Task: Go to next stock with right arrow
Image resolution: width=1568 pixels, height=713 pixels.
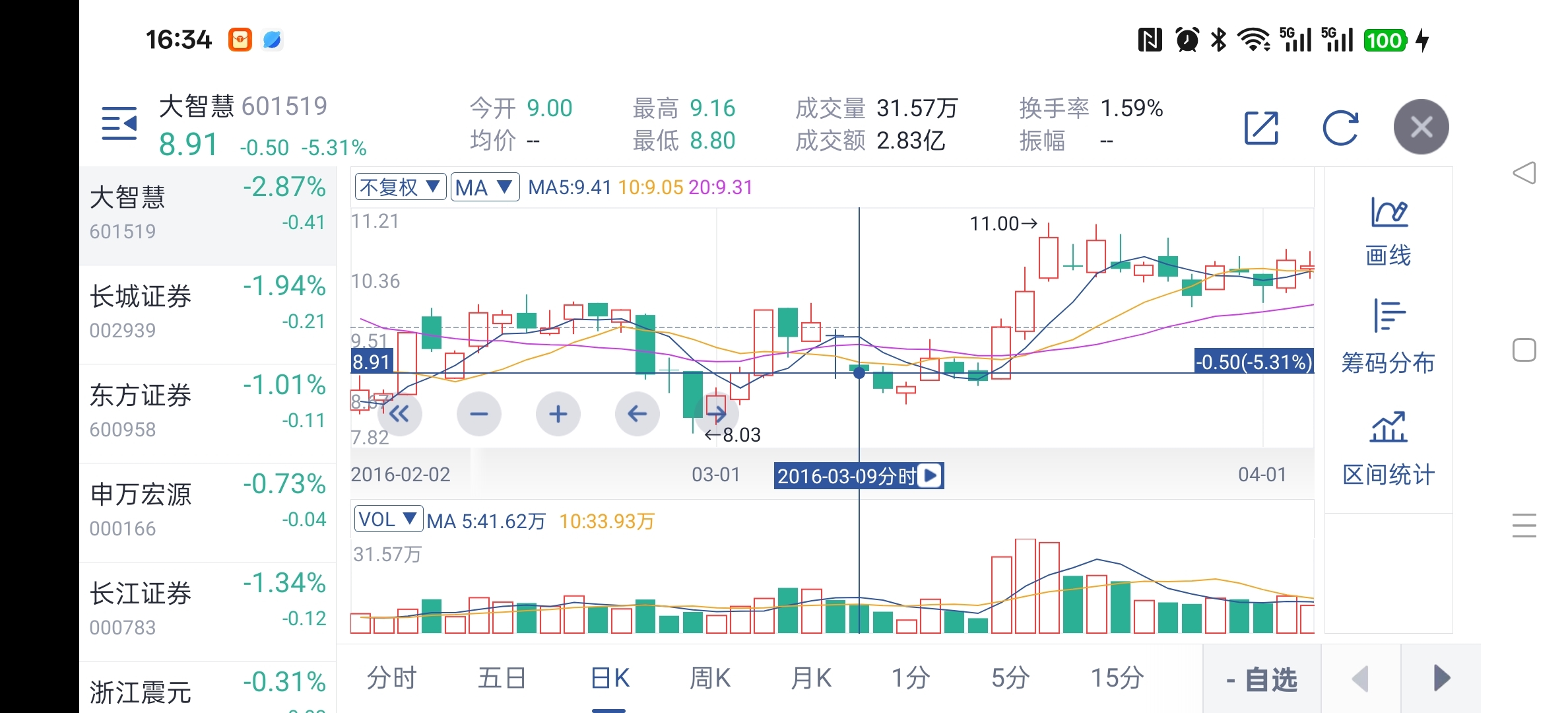Action: pos(1441,678)
